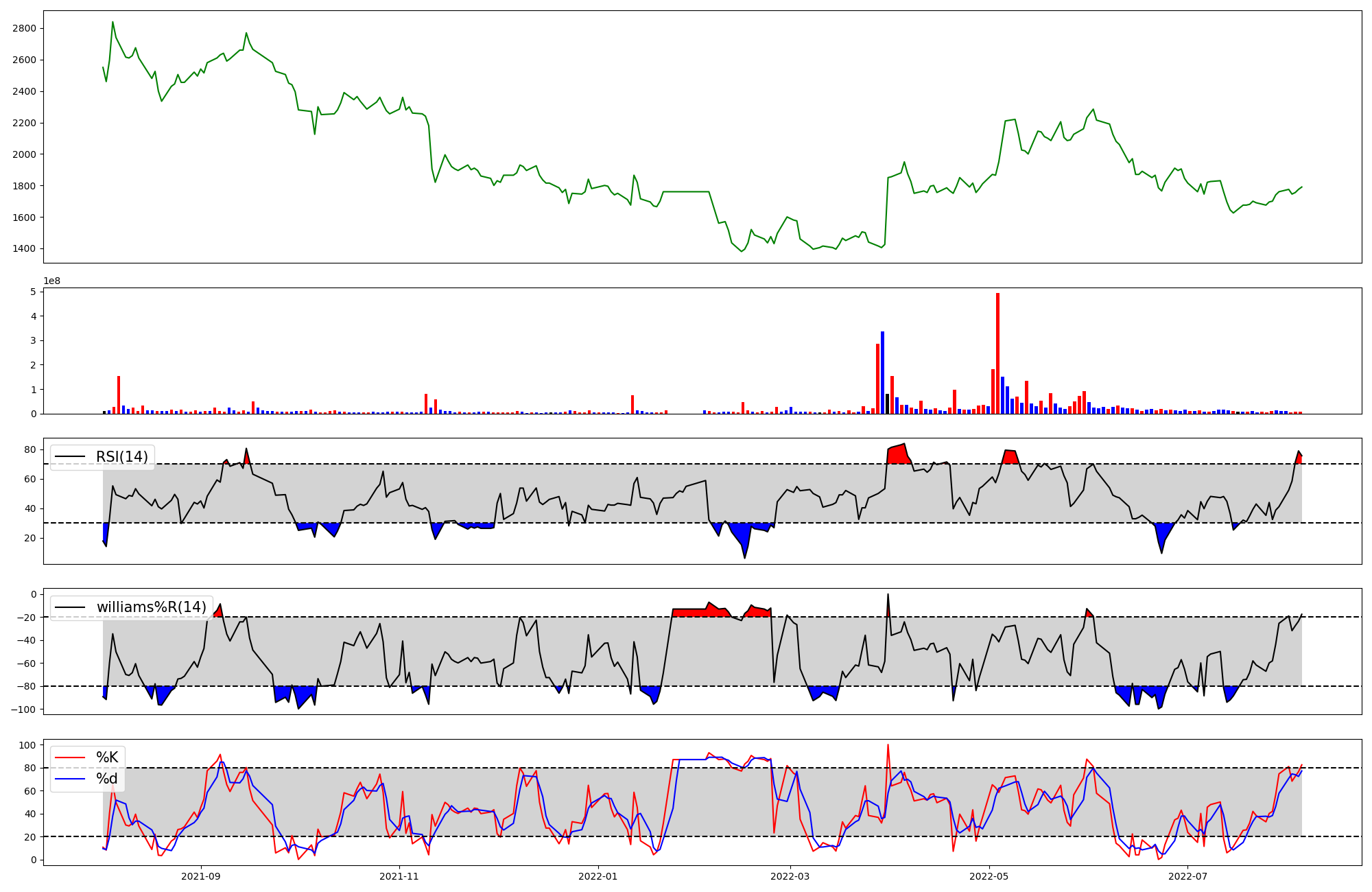
Task: Click the 2800 price axis label
Action: (24, 28)
